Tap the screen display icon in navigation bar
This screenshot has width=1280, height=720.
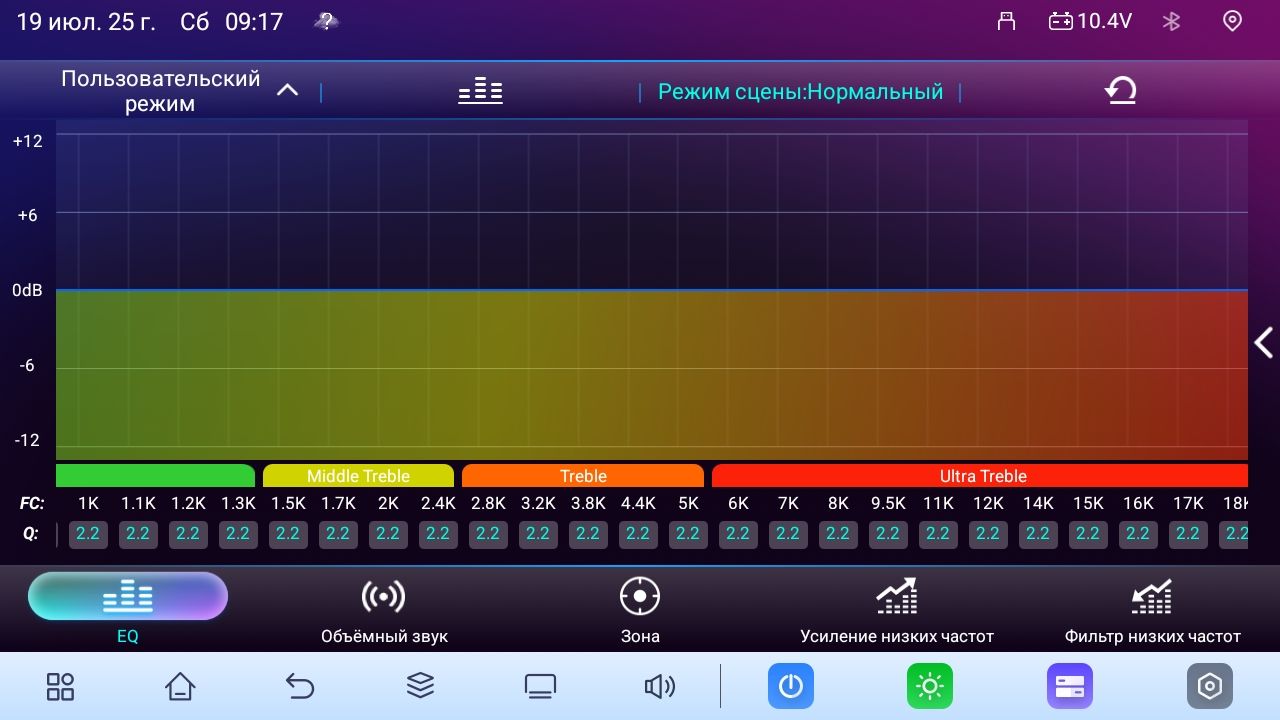[540, 686]
